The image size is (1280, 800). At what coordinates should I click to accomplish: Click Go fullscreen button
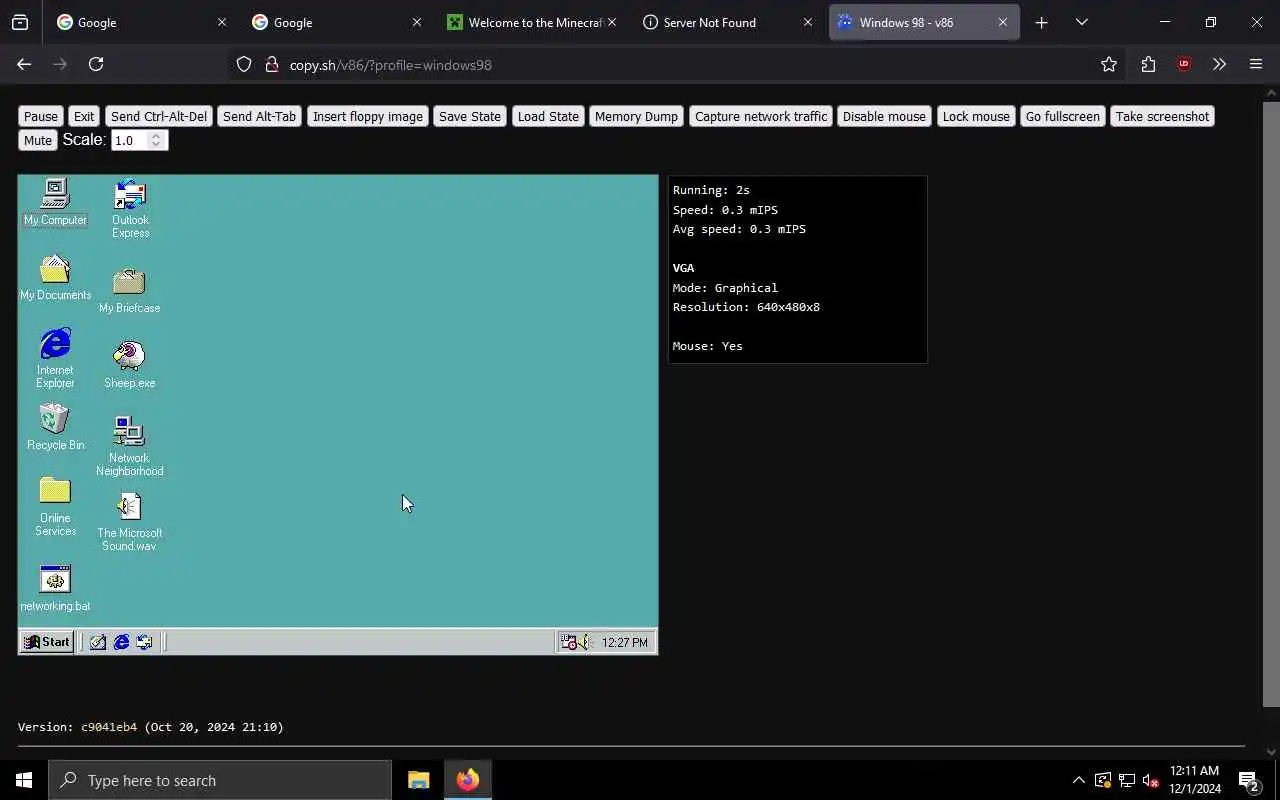[x=1063, y=116]
